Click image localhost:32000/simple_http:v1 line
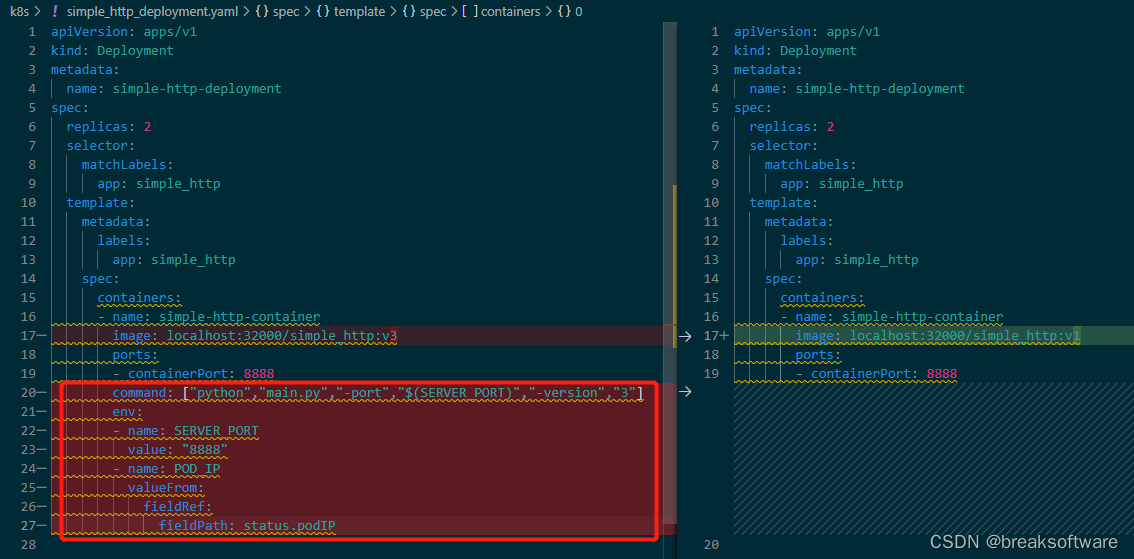1134x559 pixels. pyautogui.click(x=938, y=336)
